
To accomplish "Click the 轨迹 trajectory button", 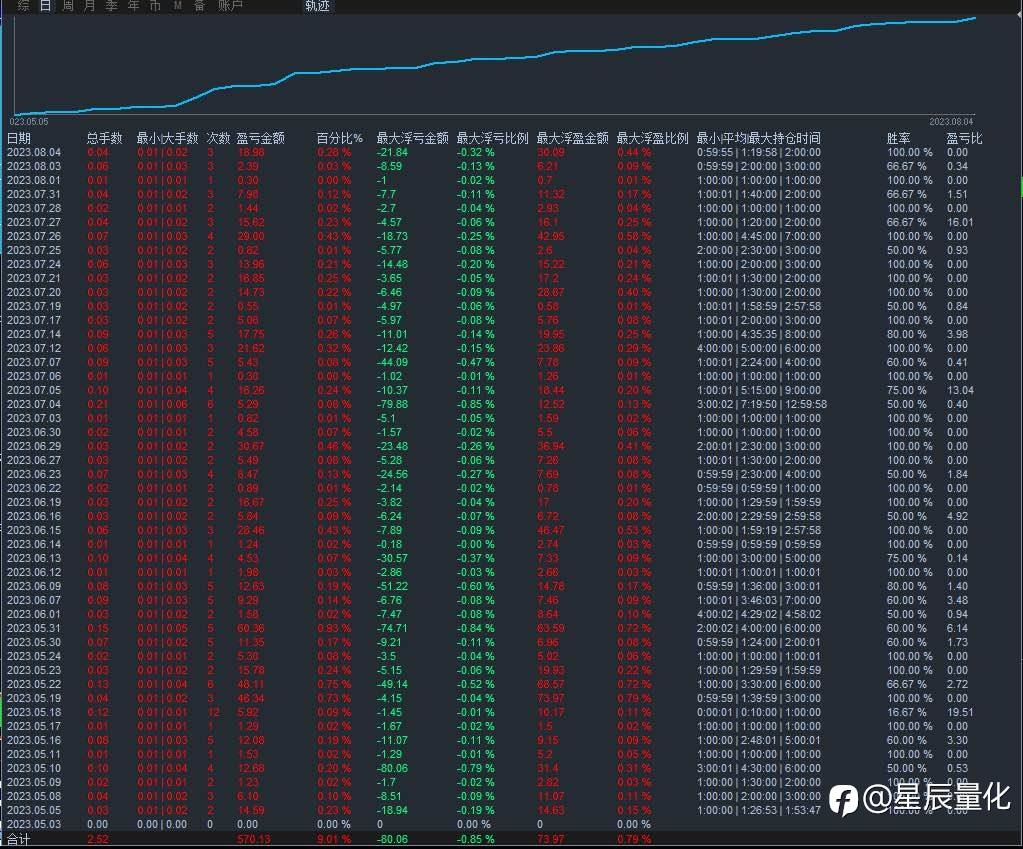I will point(317,6).
